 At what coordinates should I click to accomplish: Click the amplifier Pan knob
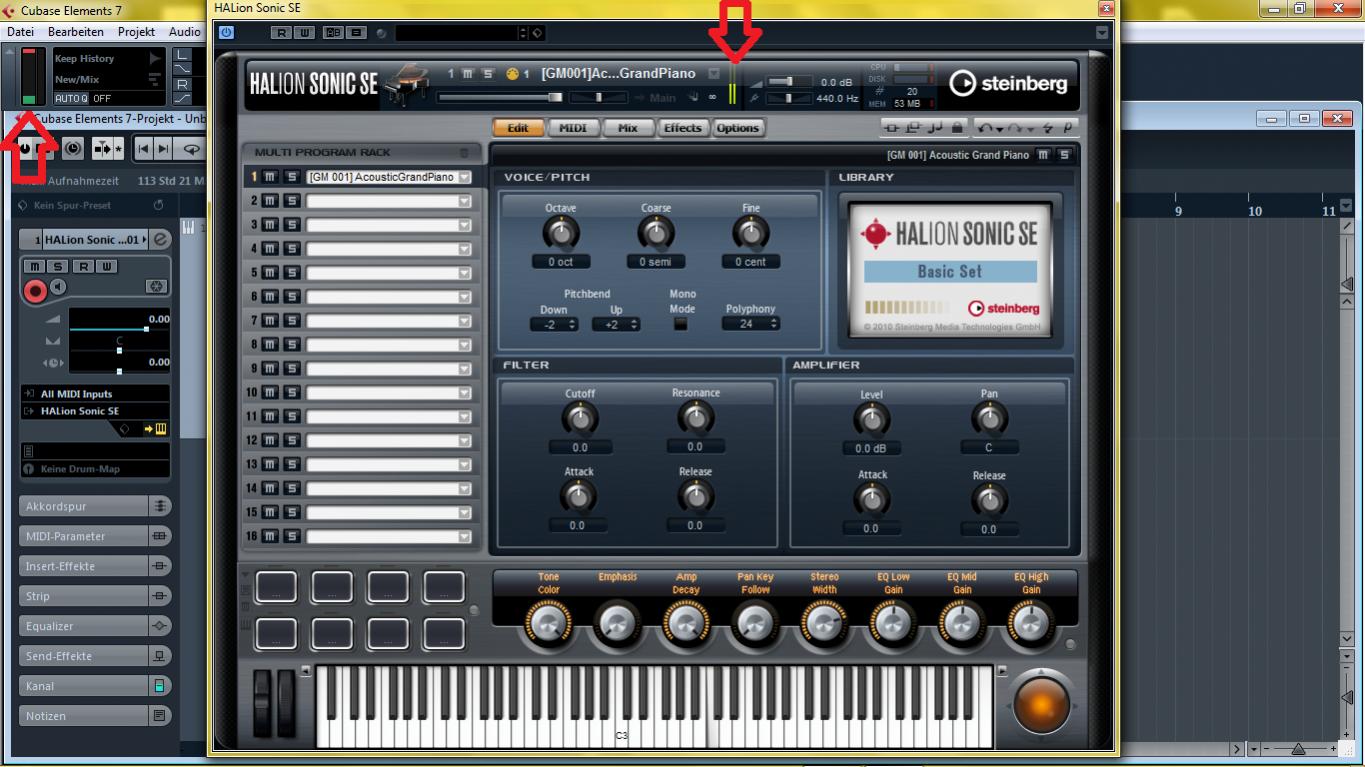[989, 419]
